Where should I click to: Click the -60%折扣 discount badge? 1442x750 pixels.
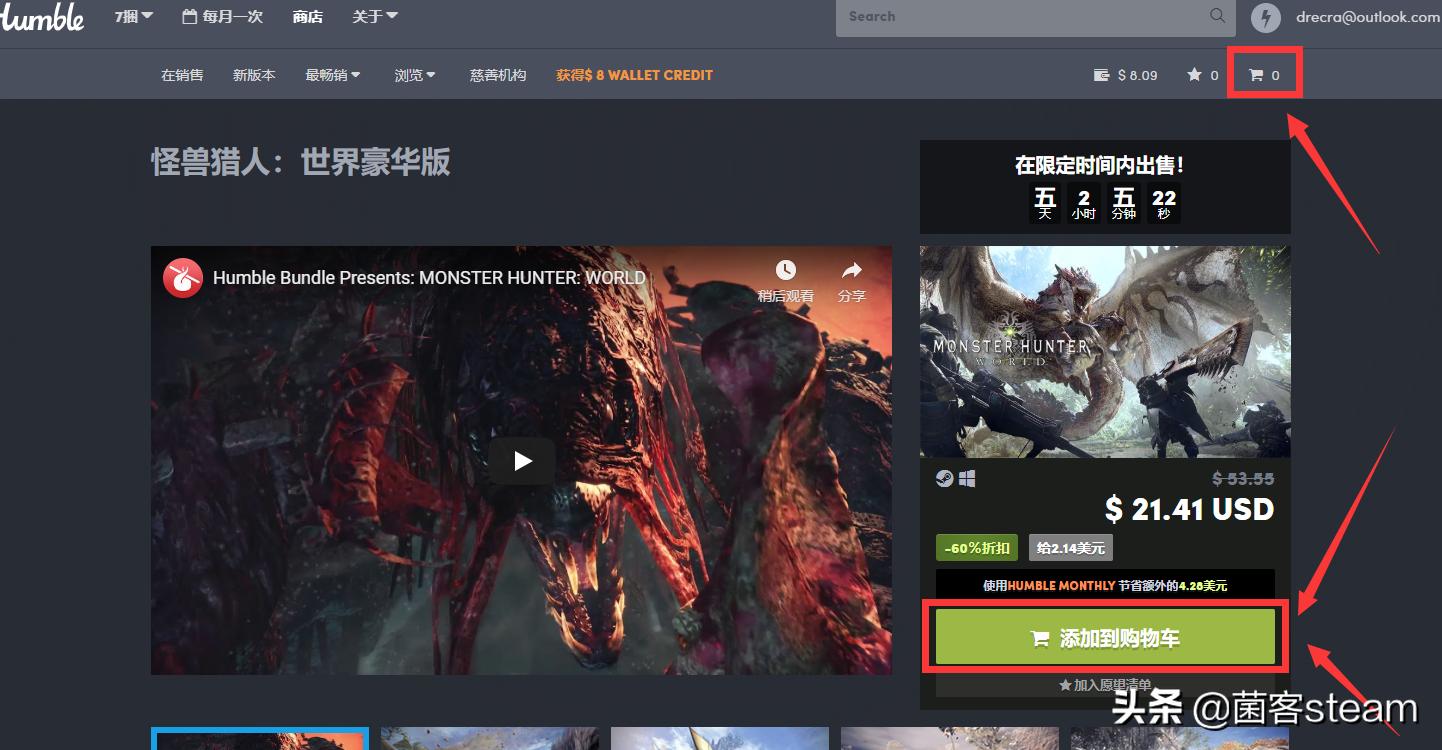click(977, 548)
